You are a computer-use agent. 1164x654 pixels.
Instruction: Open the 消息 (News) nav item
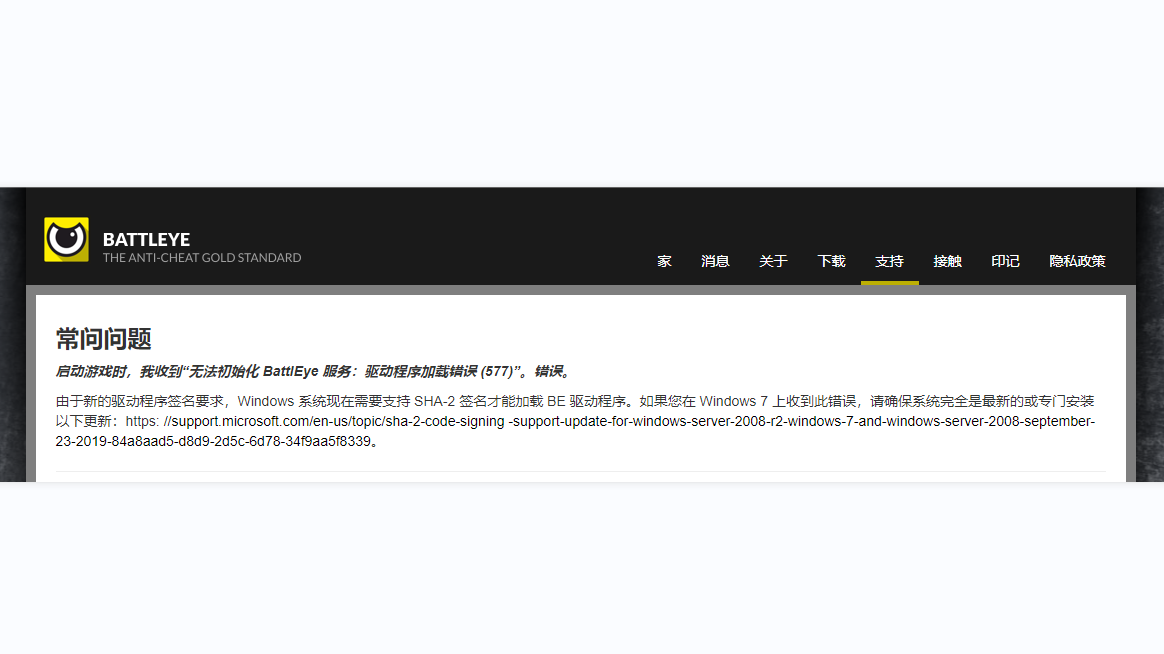[x=715, y=261]
